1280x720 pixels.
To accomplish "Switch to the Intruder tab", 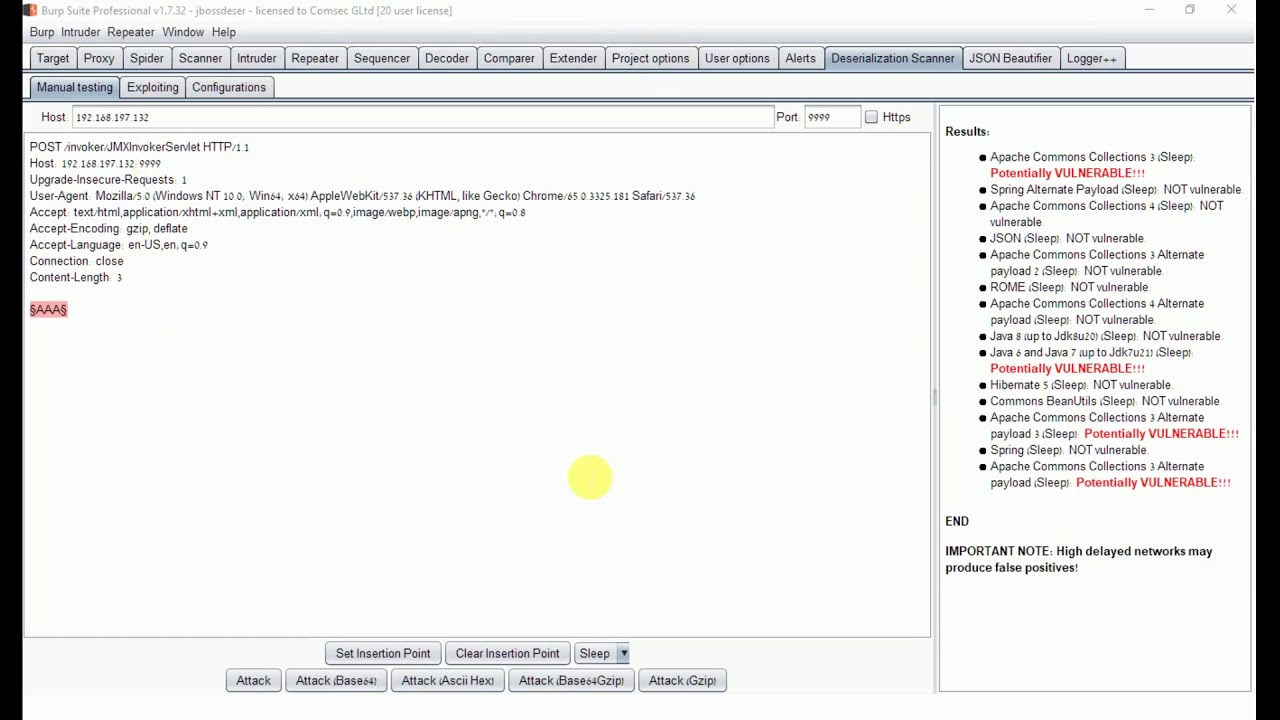I will point(257,58).
